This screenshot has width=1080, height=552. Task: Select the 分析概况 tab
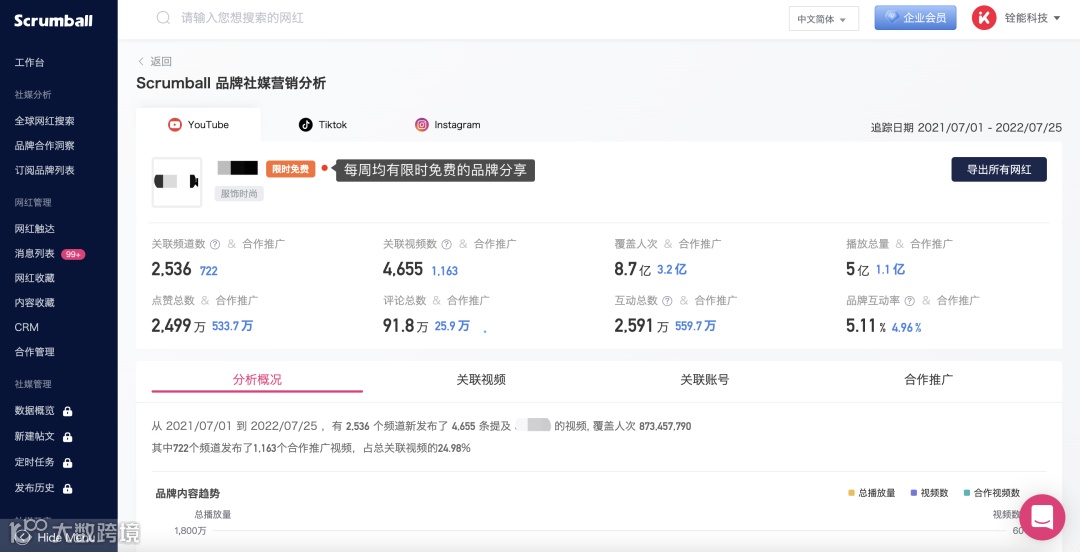click(257, 380)
